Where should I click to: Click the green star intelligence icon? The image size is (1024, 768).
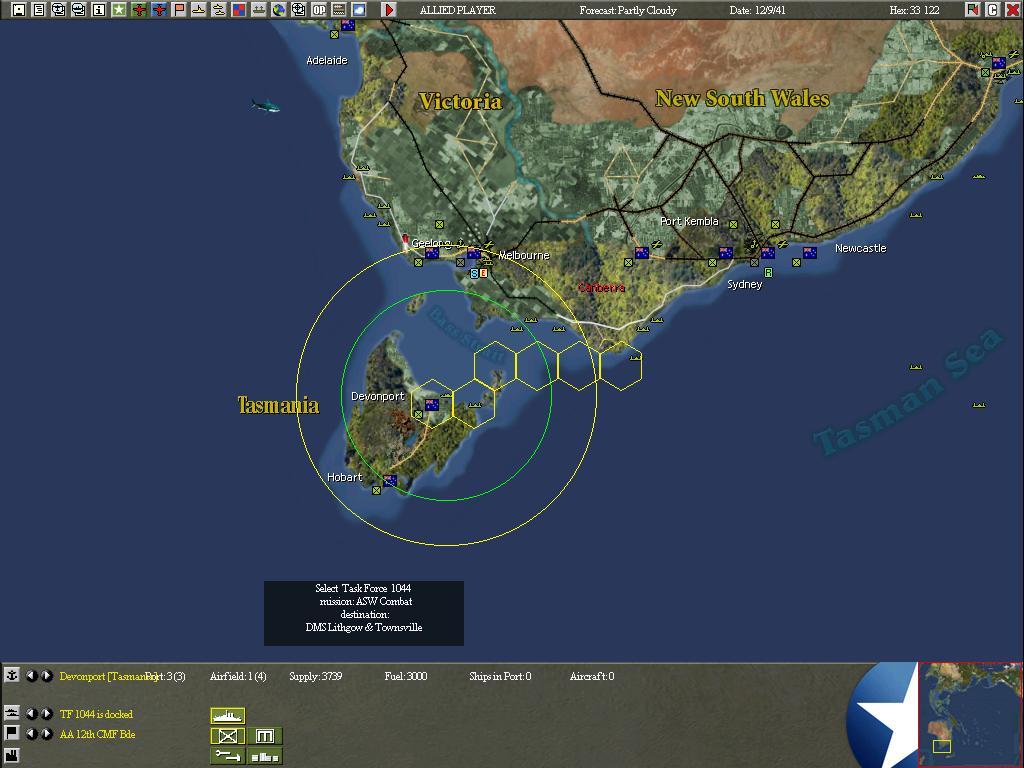point(119,10)
